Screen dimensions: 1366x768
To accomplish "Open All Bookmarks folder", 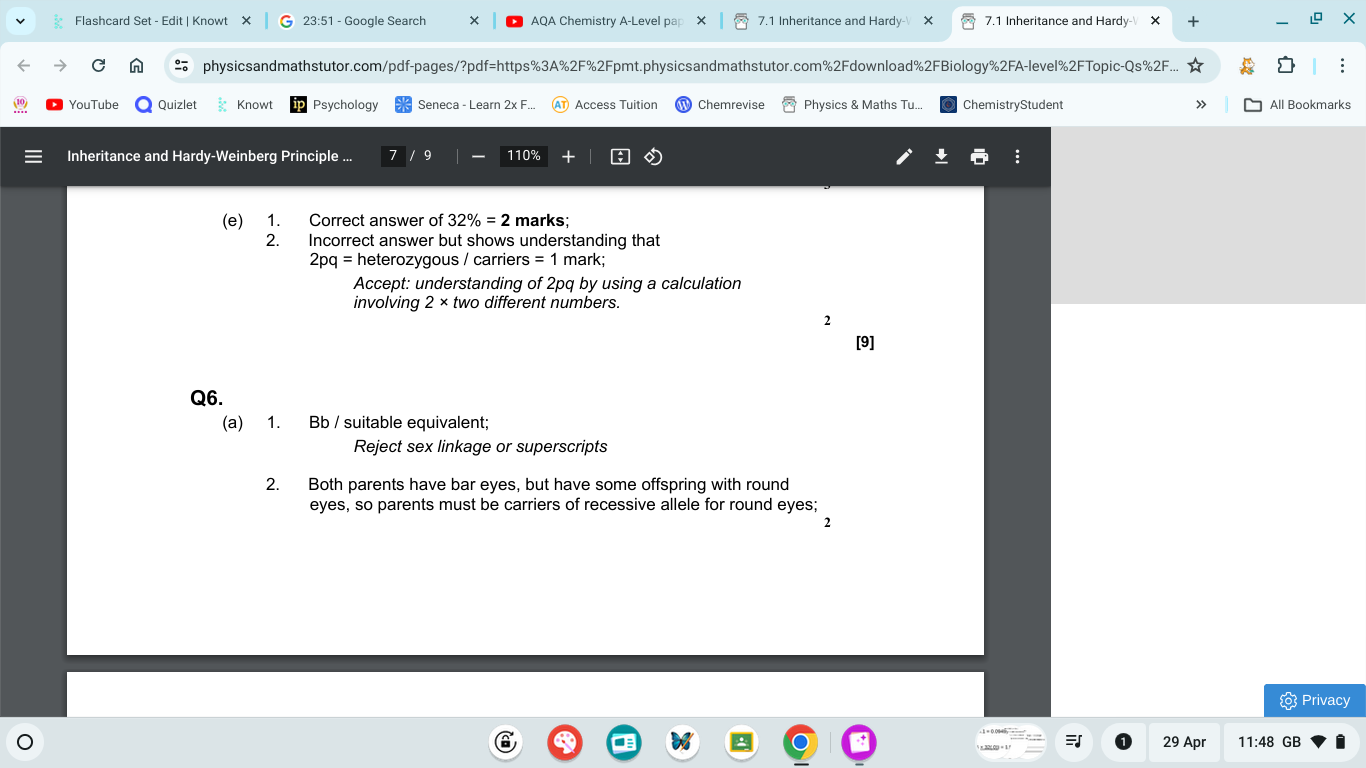I will tap(1297, 104).
